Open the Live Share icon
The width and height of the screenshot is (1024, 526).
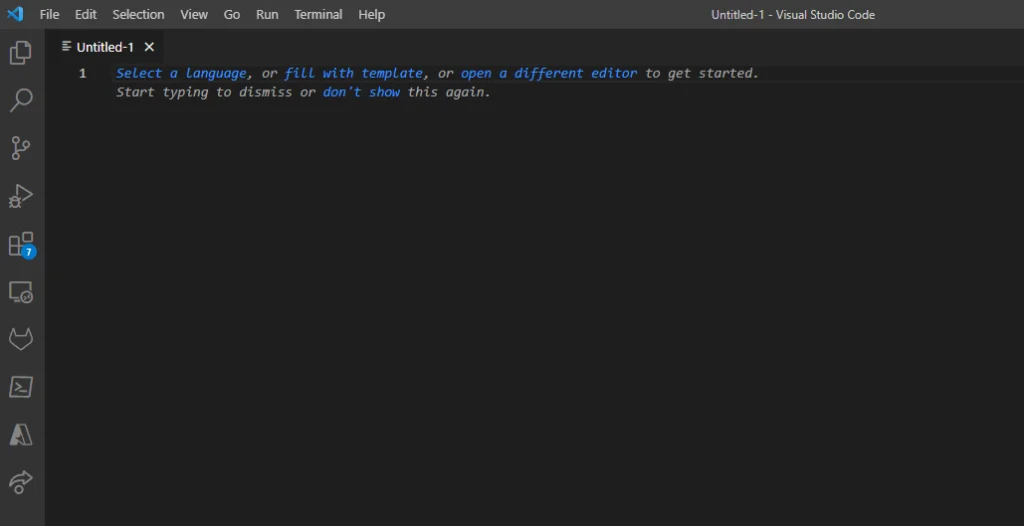pos(20,482)
